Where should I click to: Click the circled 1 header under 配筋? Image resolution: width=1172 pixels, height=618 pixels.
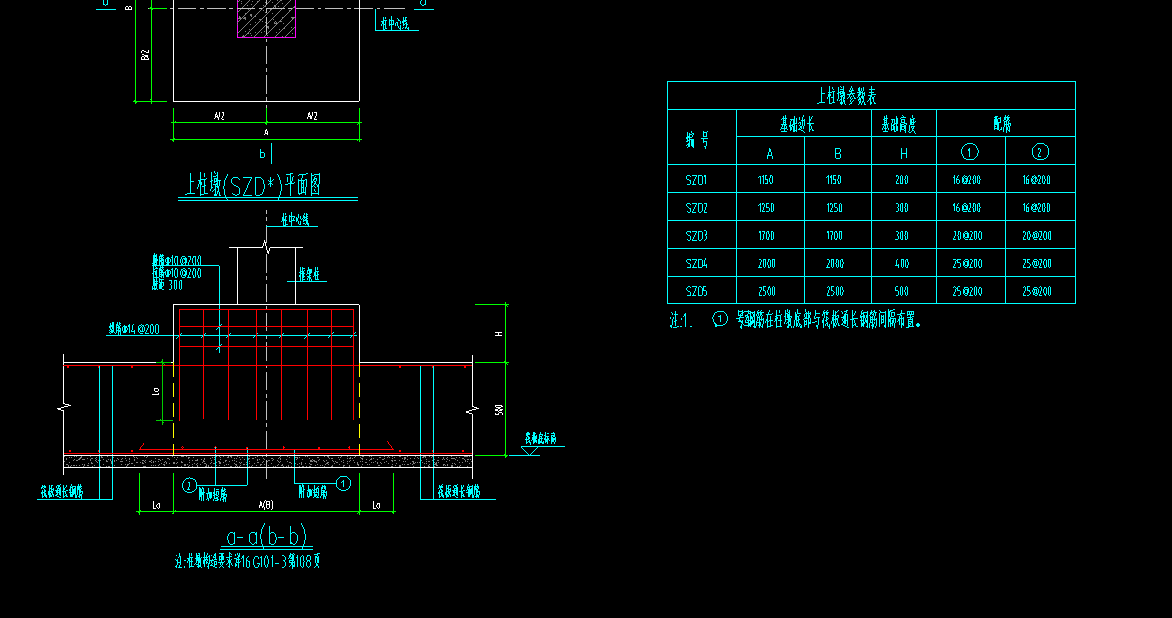tap(969, 152)
